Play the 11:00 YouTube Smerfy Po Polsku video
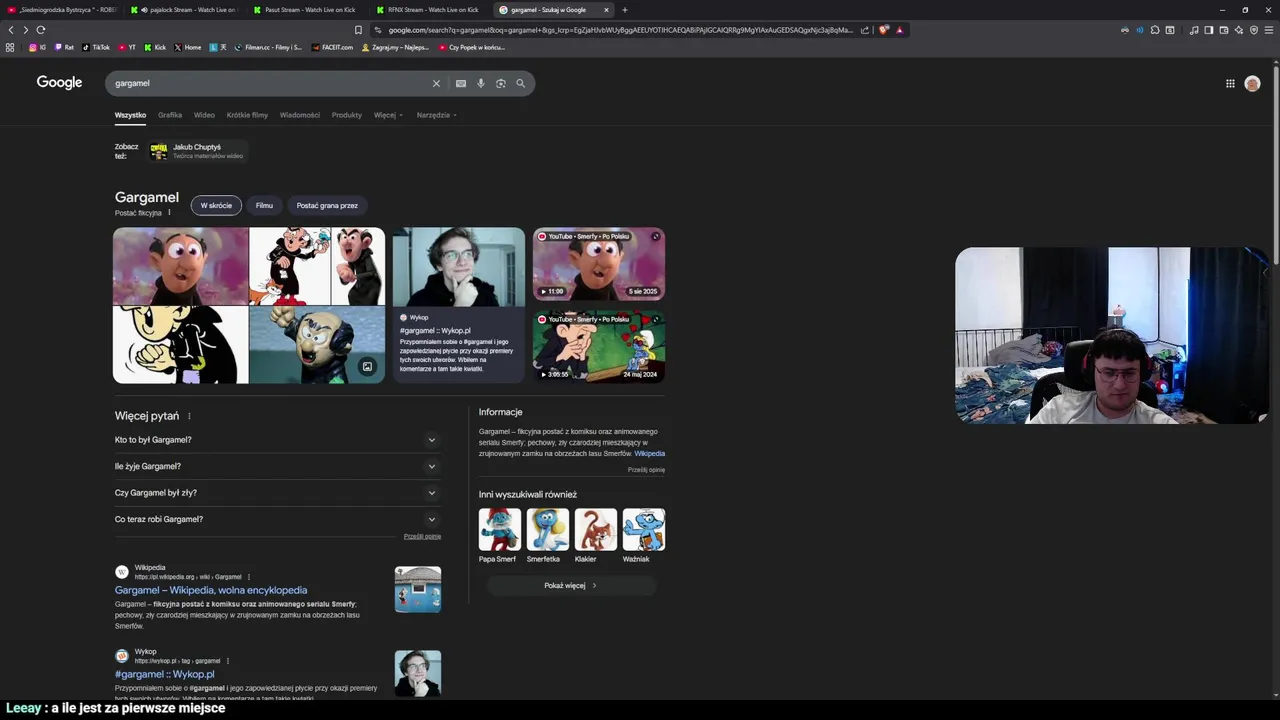Screen dimensions: 1280x720 pos(599,264)
